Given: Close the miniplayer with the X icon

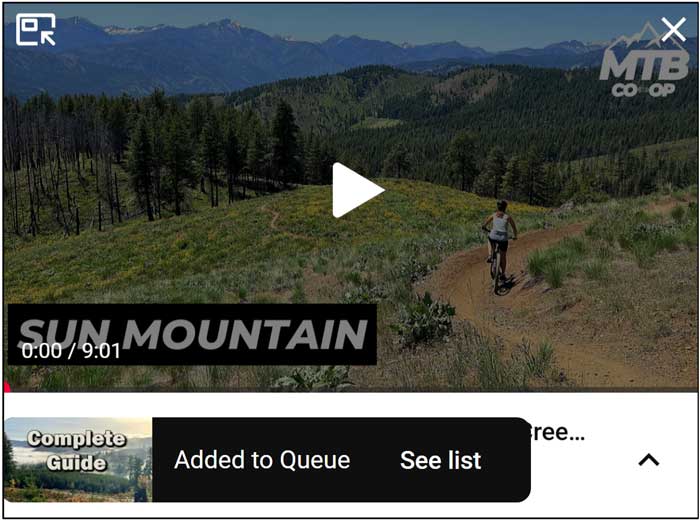Looking at the screenshot, I should click(673, 30).
